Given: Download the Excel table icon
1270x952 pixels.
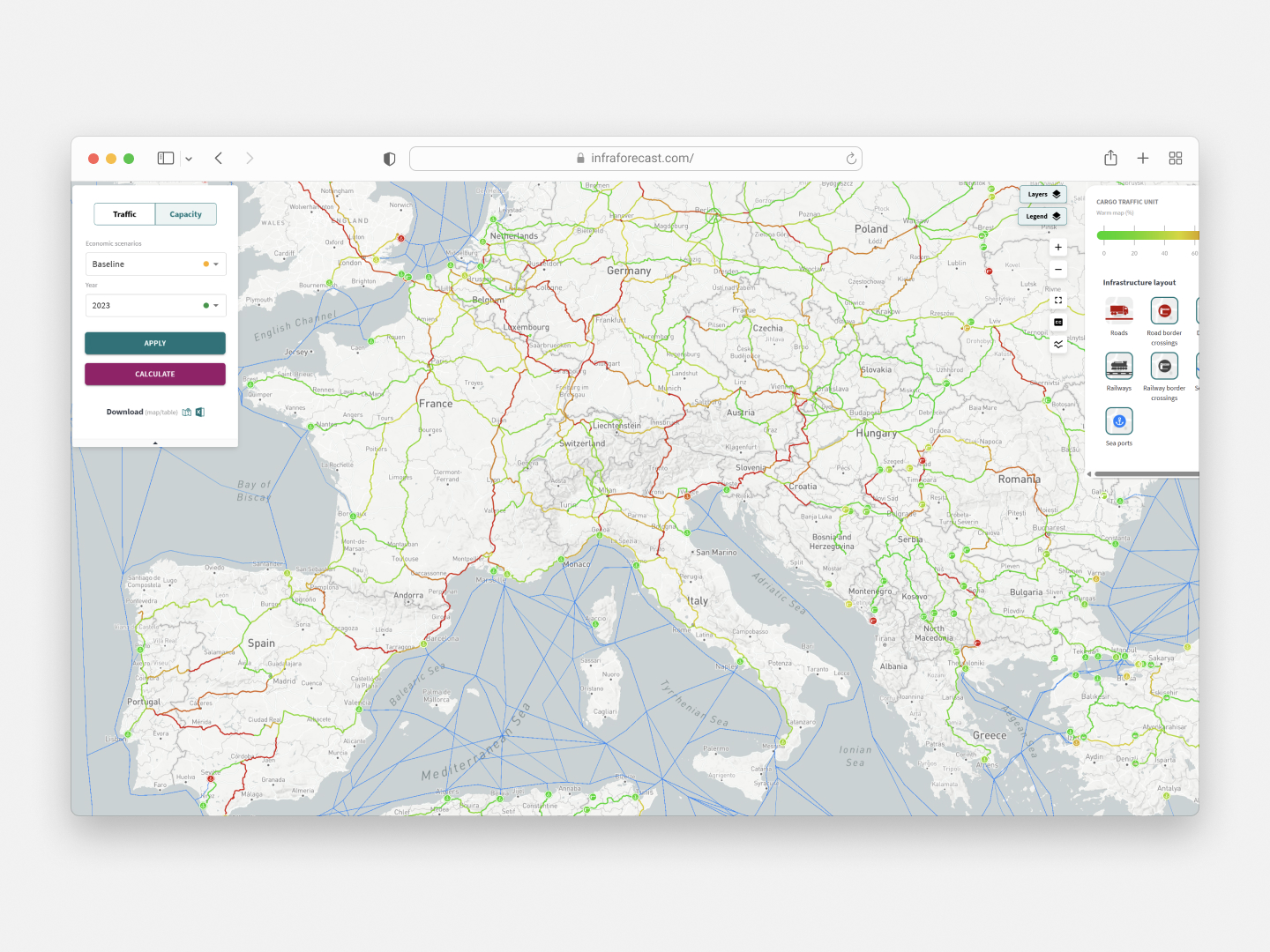Looking at the screenshot, I should coord(200,413).
